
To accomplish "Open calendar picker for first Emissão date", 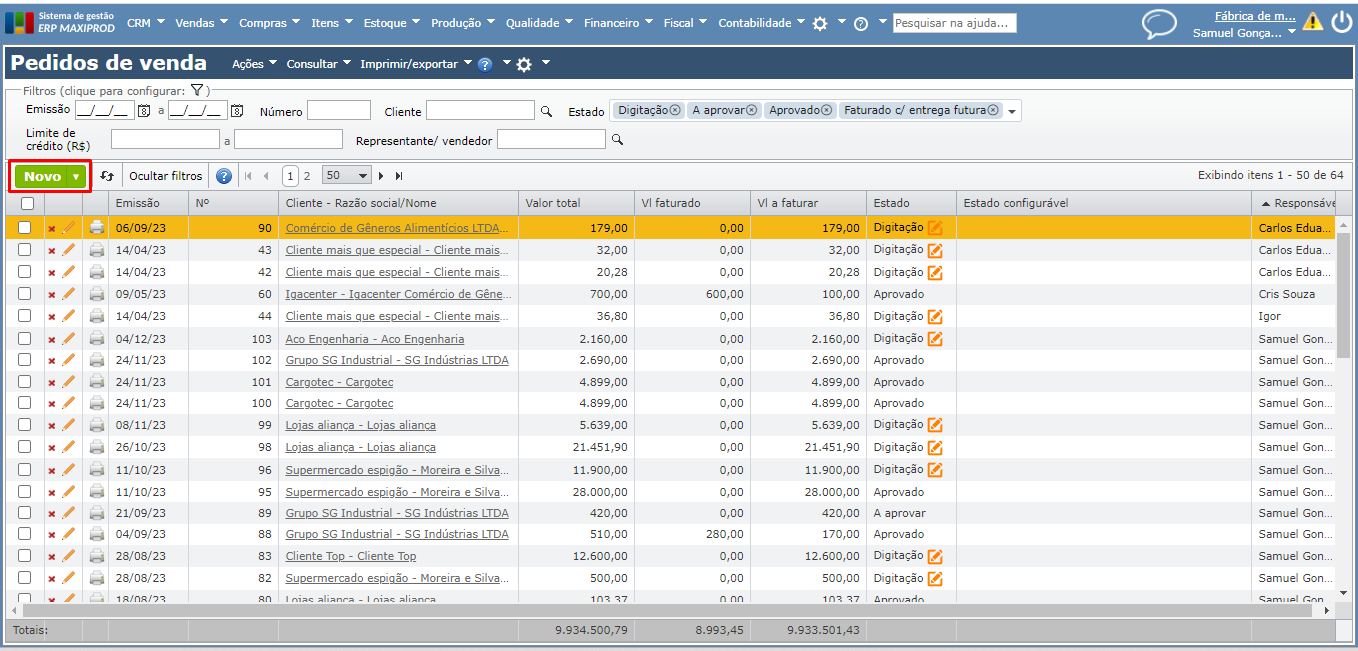I will 144,111.
